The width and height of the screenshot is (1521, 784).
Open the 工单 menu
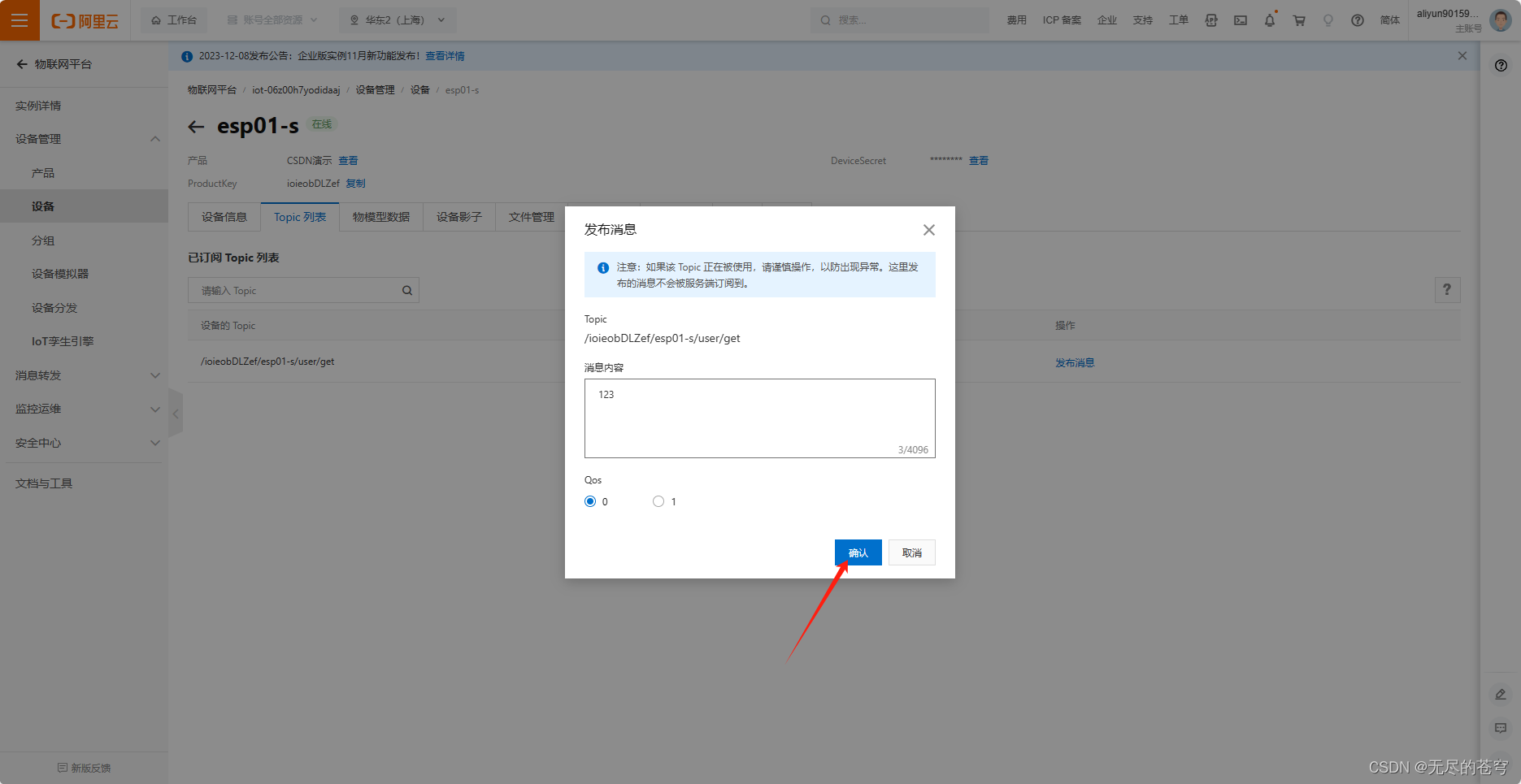1179,20
